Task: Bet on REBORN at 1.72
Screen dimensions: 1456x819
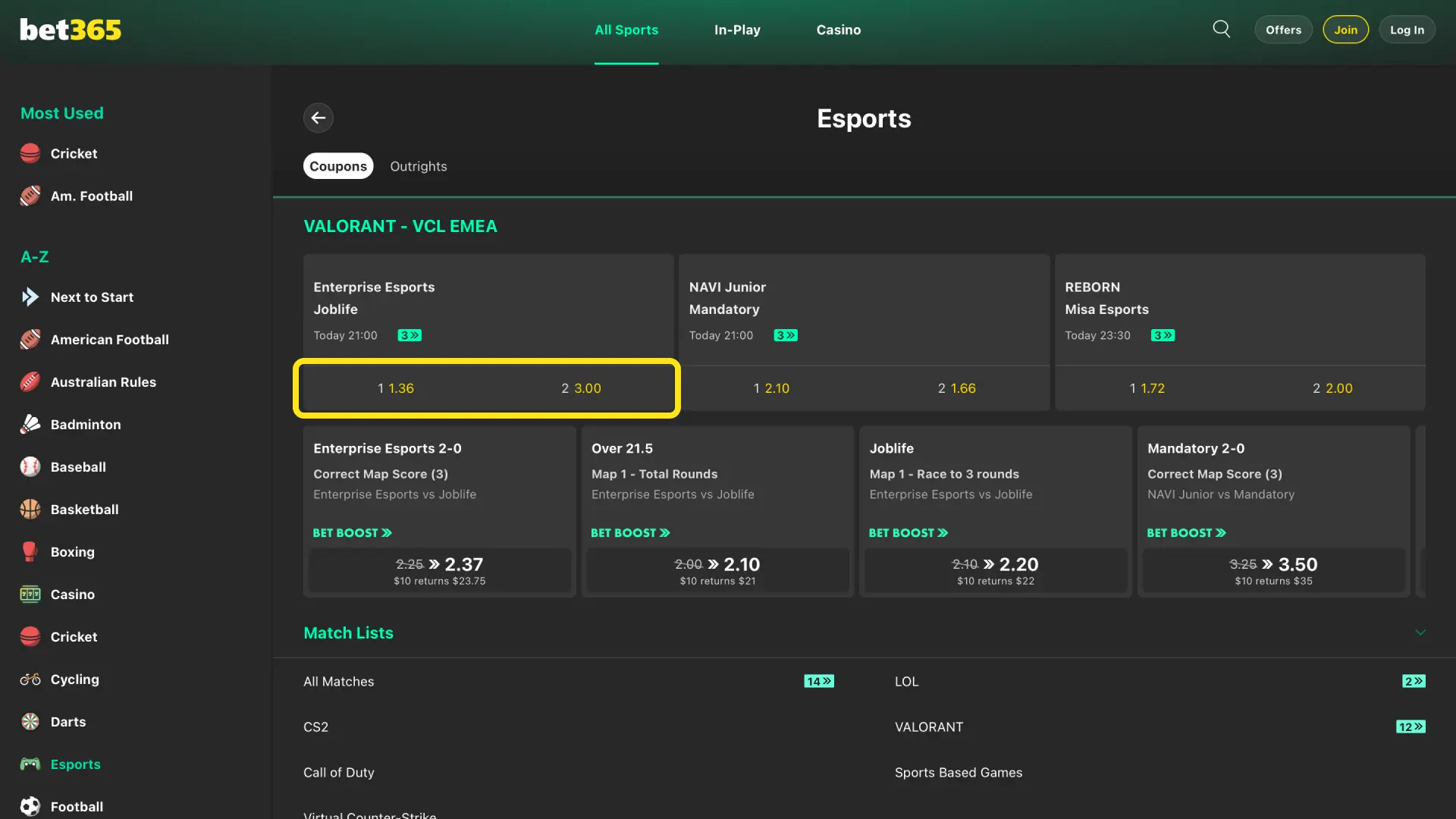Action: [1147, 388]
